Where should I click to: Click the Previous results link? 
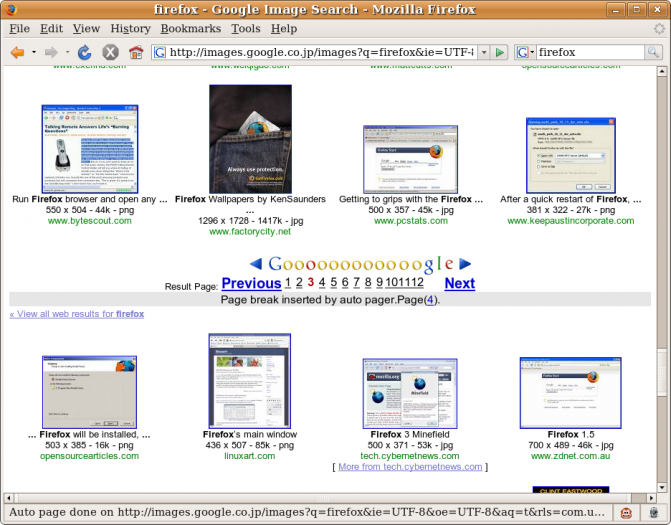click(x=251, y=283)
